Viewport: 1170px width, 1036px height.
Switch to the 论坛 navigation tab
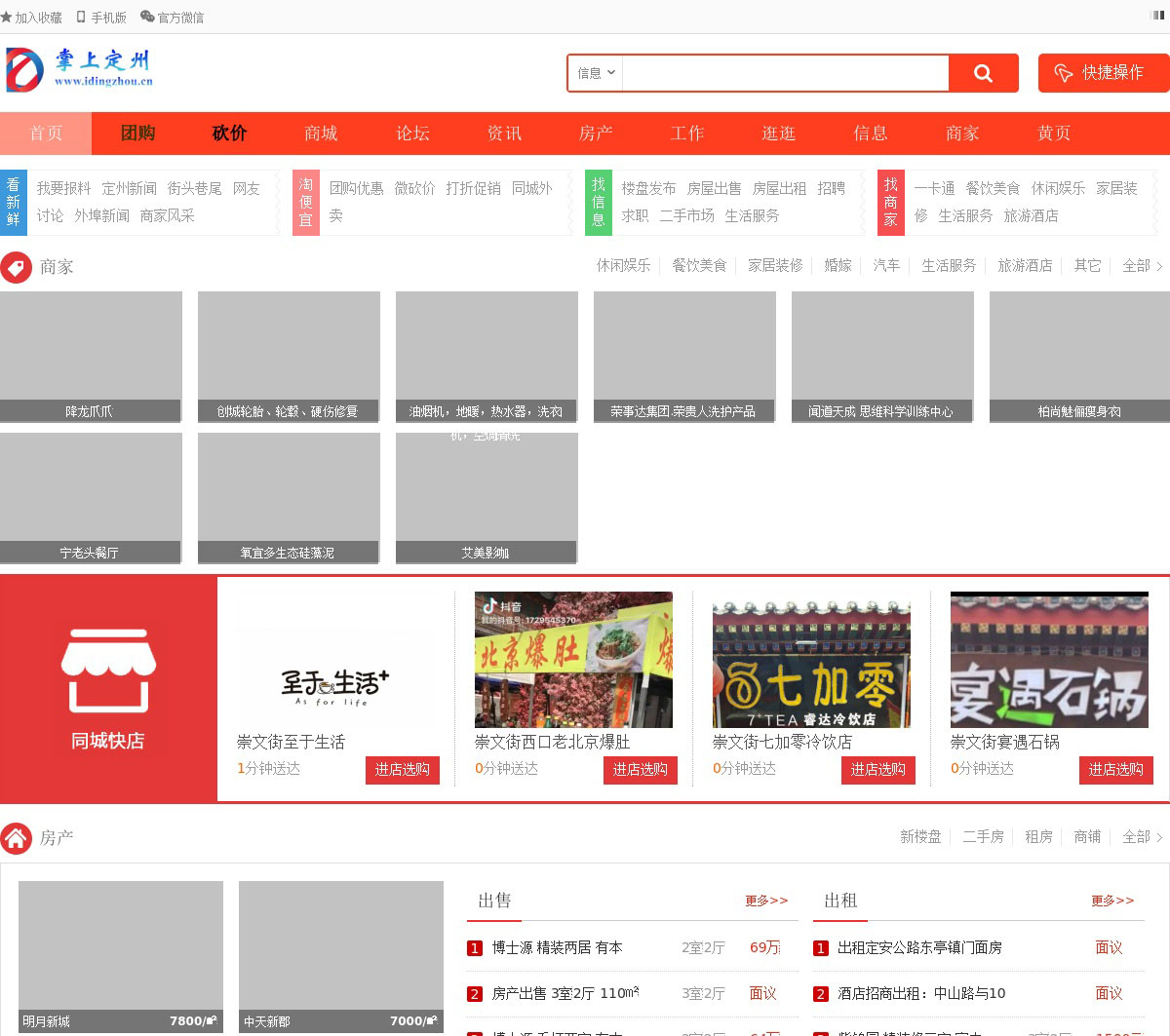412,134
